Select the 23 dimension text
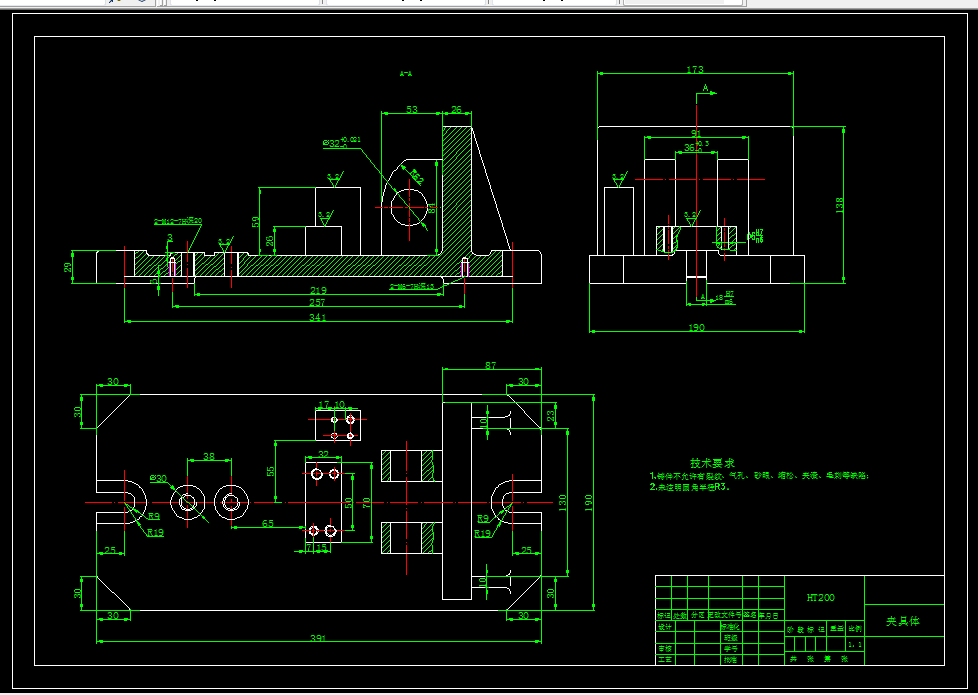The width and height of the screenshot is (978, 695). [551, 415]
